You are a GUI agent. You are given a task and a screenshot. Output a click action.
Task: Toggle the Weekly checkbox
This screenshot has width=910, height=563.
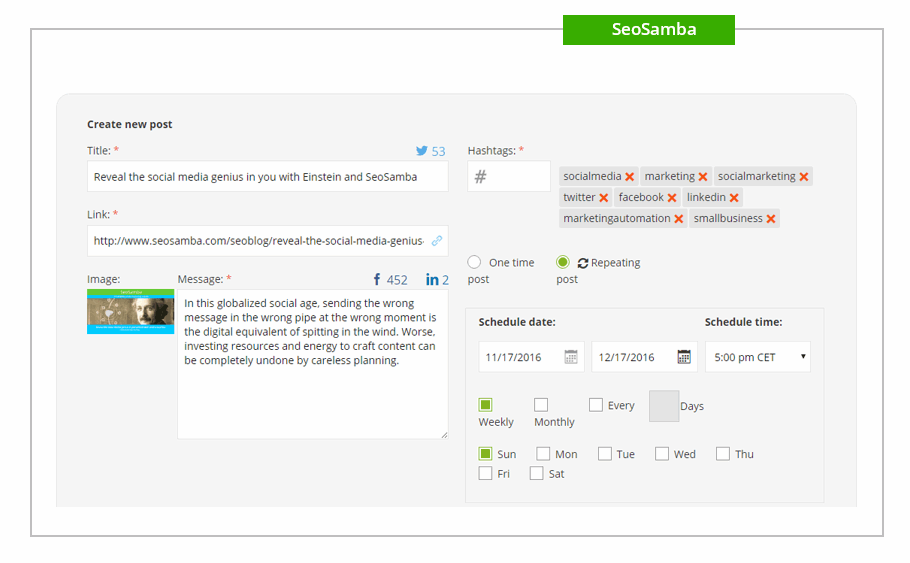[x=485, y=405]
